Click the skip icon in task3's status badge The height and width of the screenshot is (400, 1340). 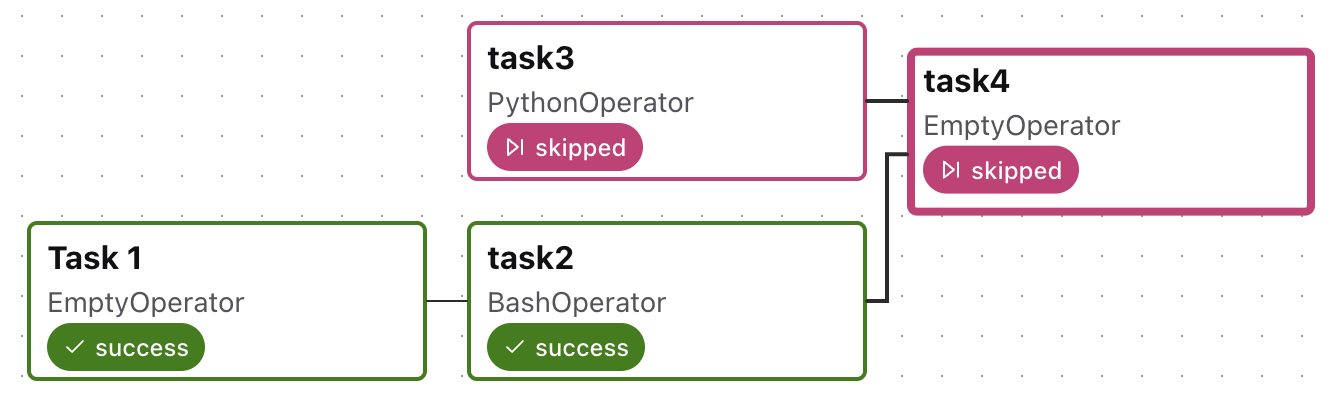coord(515,148)
